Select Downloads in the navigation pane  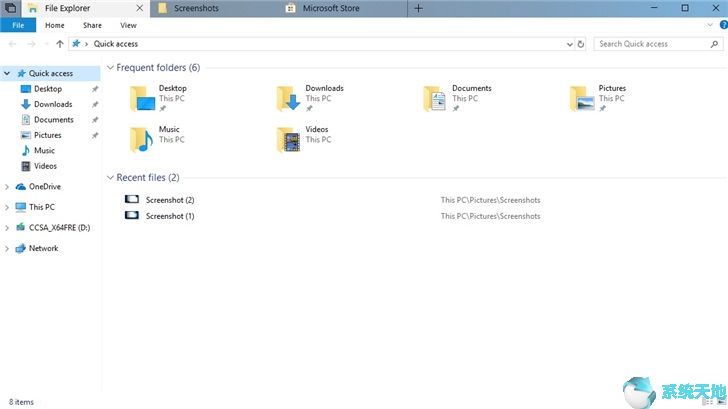(53, 104)
